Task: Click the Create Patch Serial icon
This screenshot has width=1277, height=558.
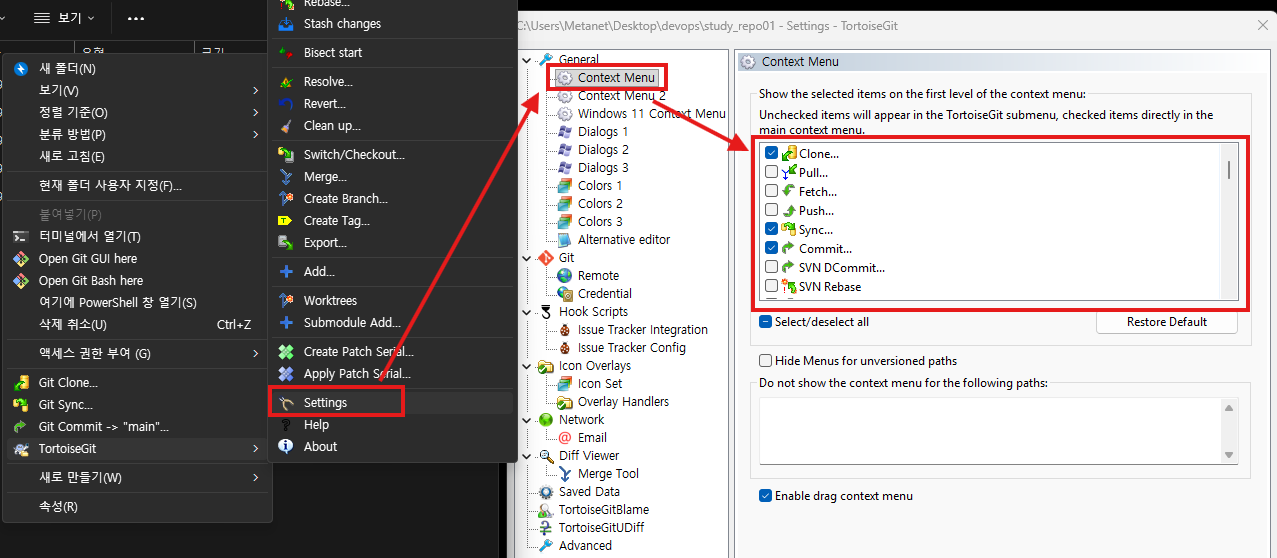Action: [x=286, y=352]
